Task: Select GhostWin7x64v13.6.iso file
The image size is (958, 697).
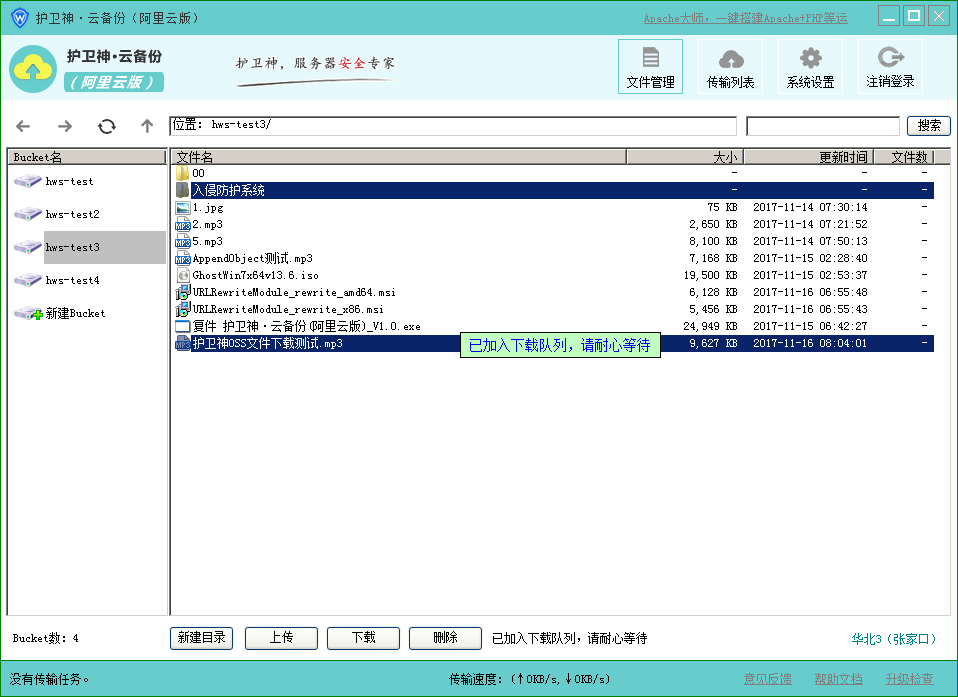Action: (x=553, y=276)
